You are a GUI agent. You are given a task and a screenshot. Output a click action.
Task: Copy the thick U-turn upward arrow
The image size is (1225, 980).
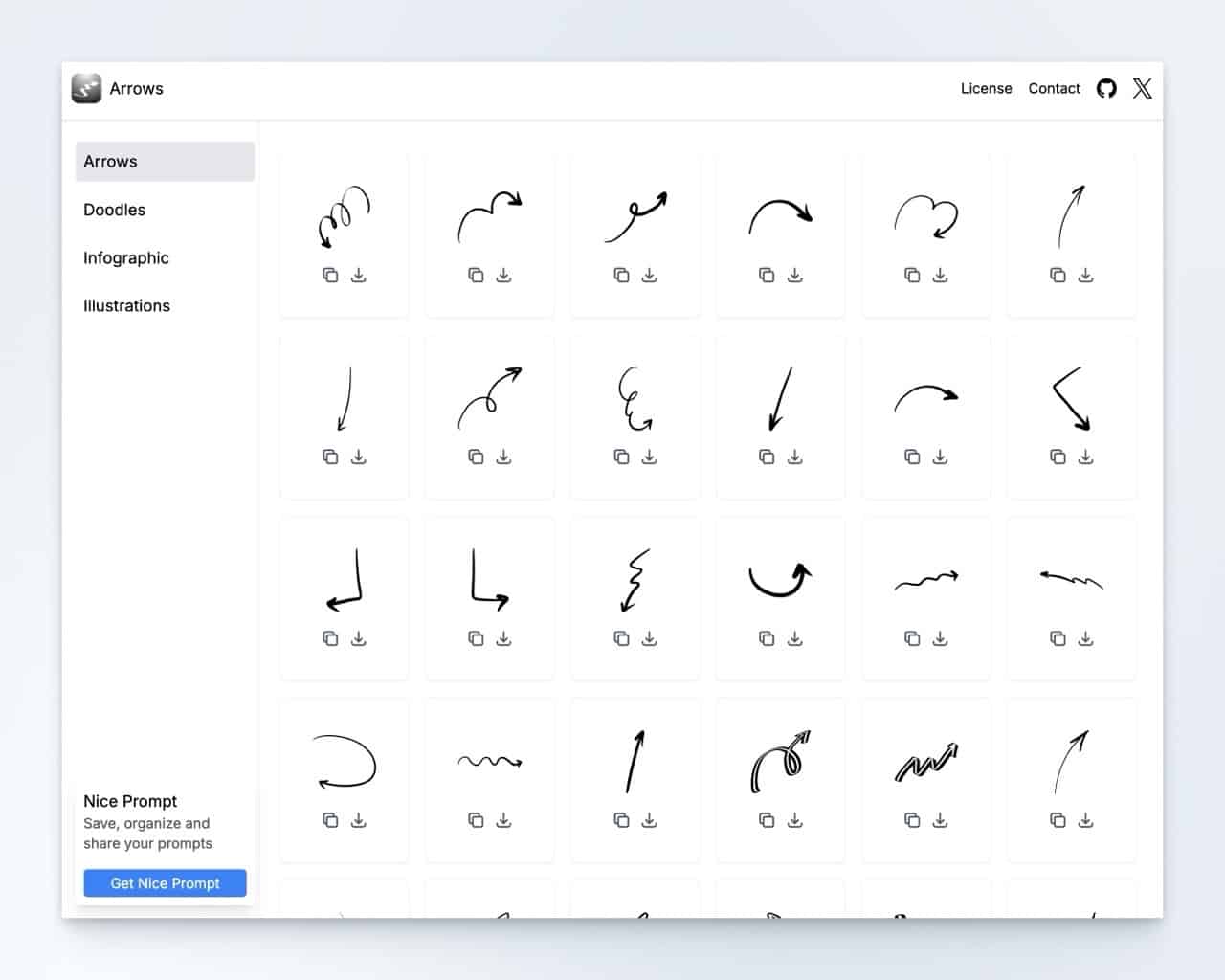[767, 639]
